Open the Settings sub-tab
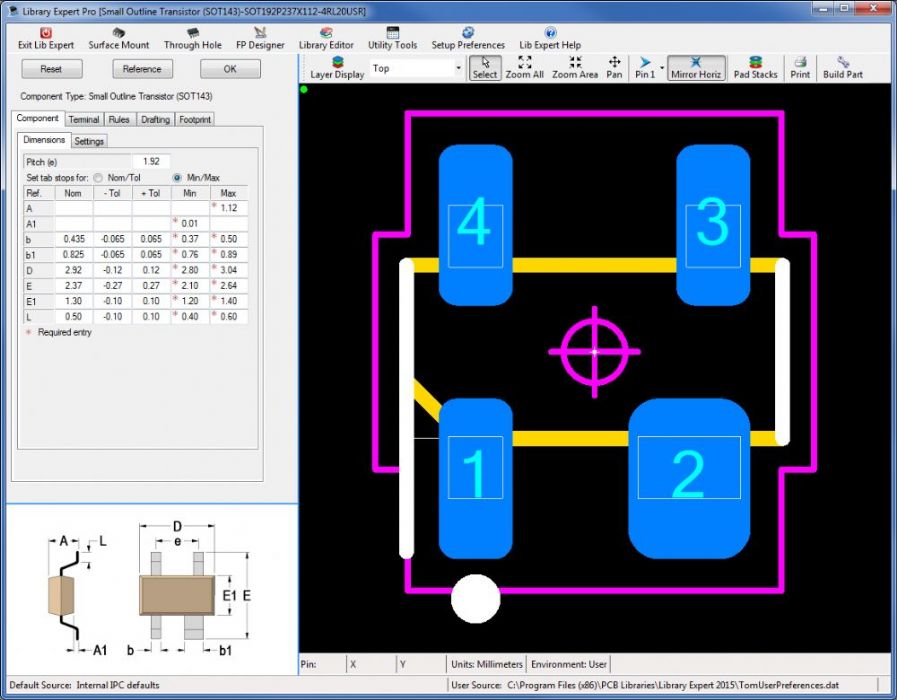 pos(89,141)
